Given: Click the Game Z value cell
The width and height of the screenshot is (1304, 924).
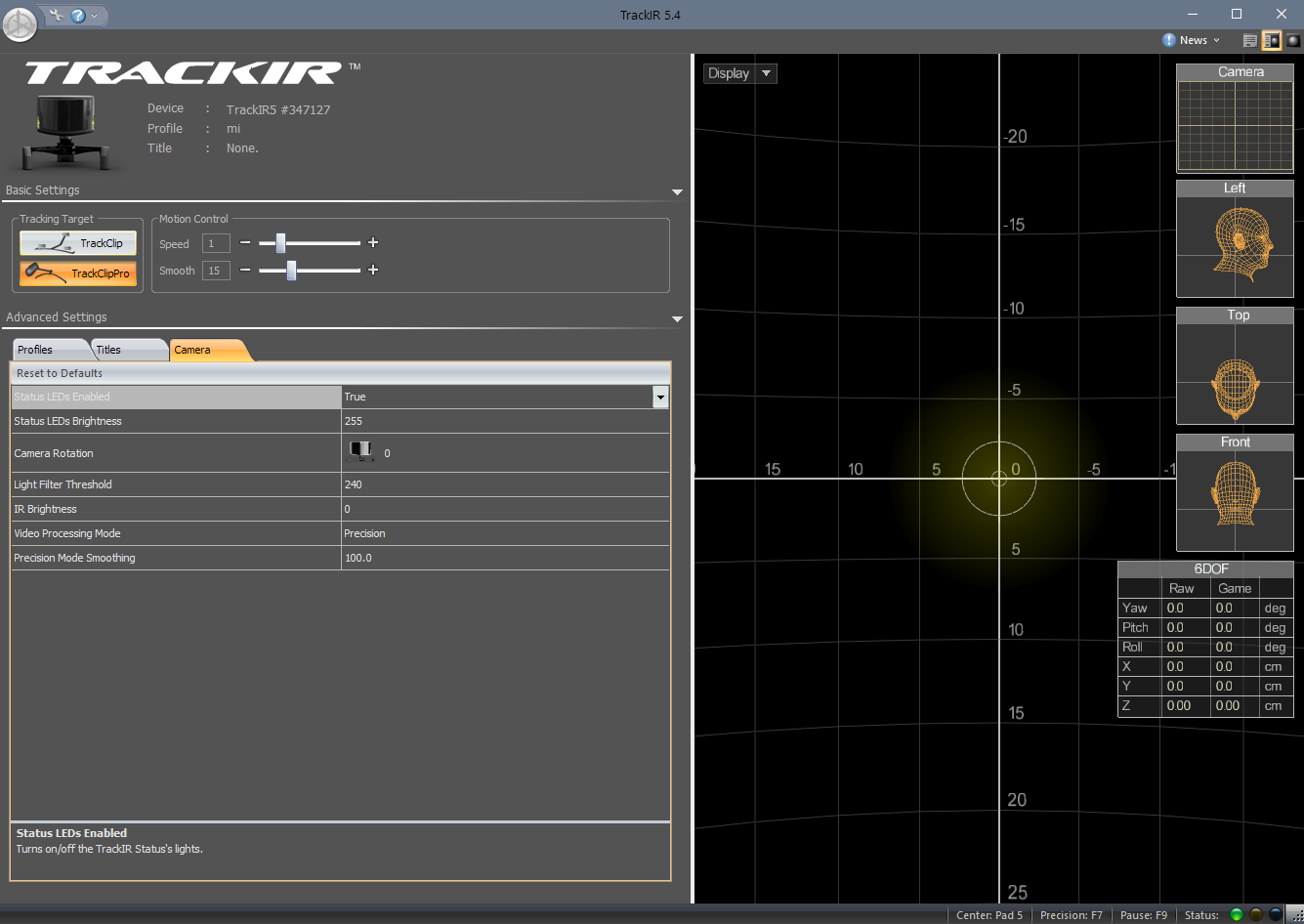Looking at the screenshot, I should (1235, 705).
